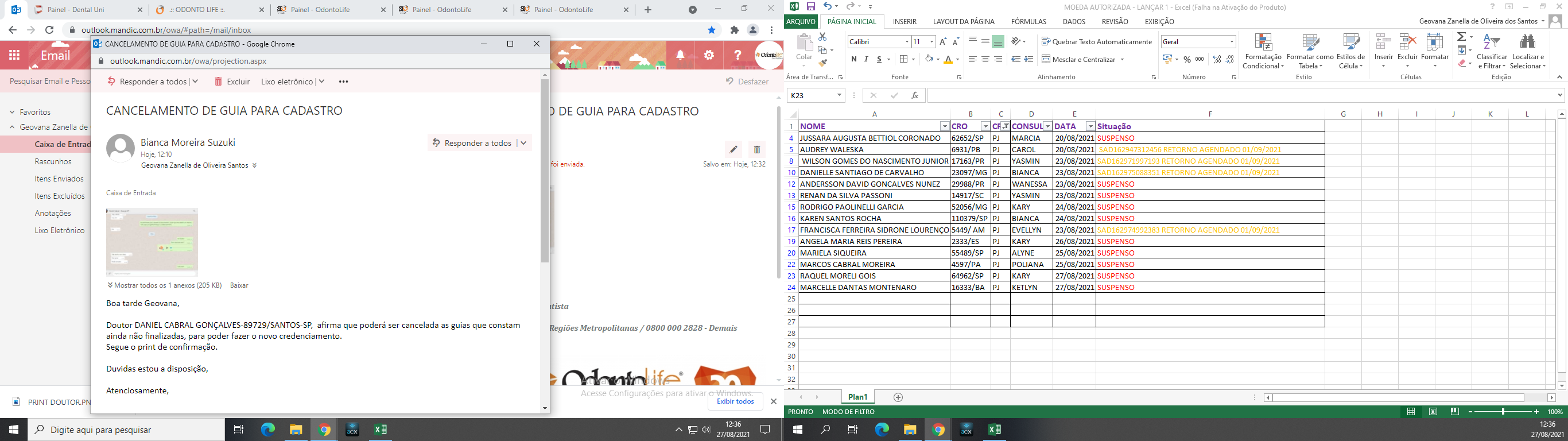Toggle Quebrar Texto Automaticamente
Viewport: 1568px width, 441px height.
click(x=1096, y=42)
